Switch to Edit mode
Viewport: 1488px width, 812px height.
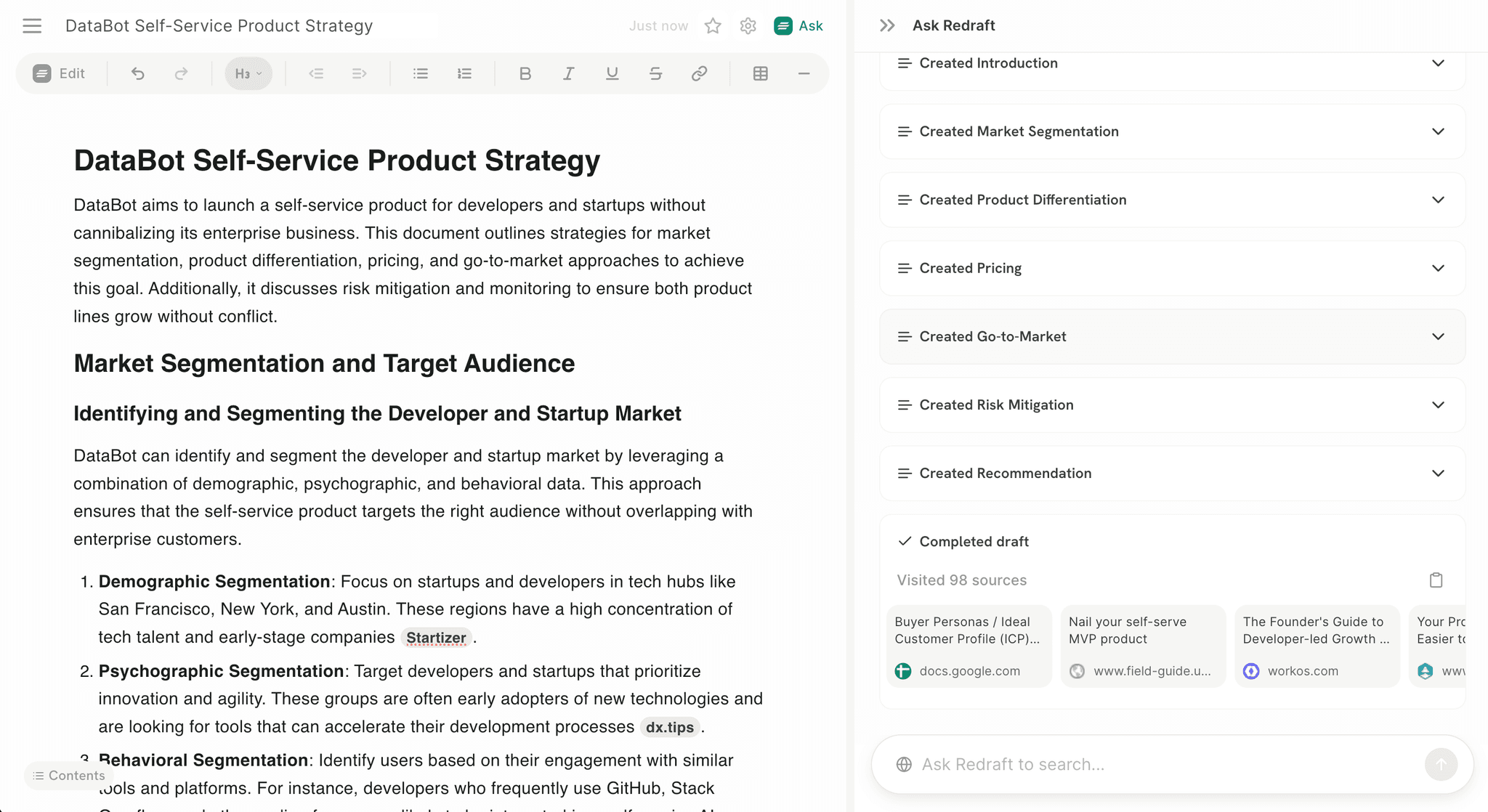pyautogui.click(x=60, y=73)
